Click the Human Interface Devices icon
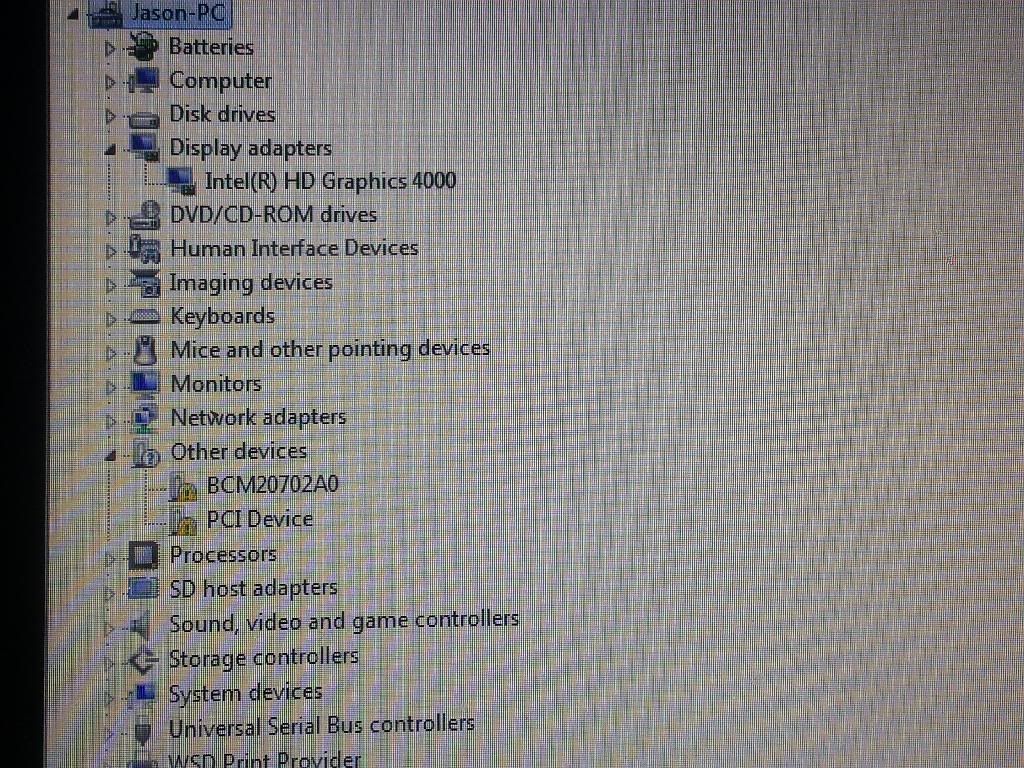Image resolution: width=1024 pixels, height=768 pixels. pyautogui.click(x=144, y=249)
